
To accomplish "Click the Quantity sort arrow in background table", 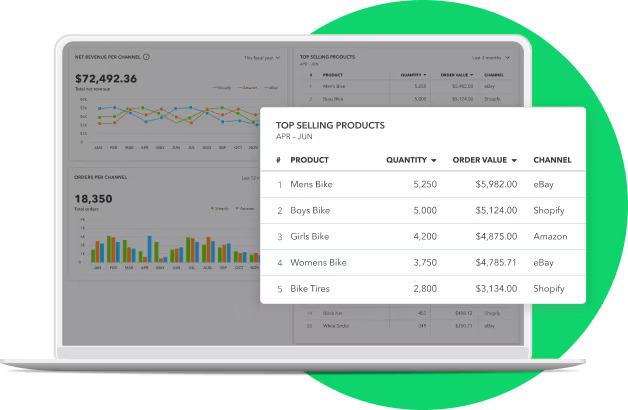I will [x=425, y=74].
